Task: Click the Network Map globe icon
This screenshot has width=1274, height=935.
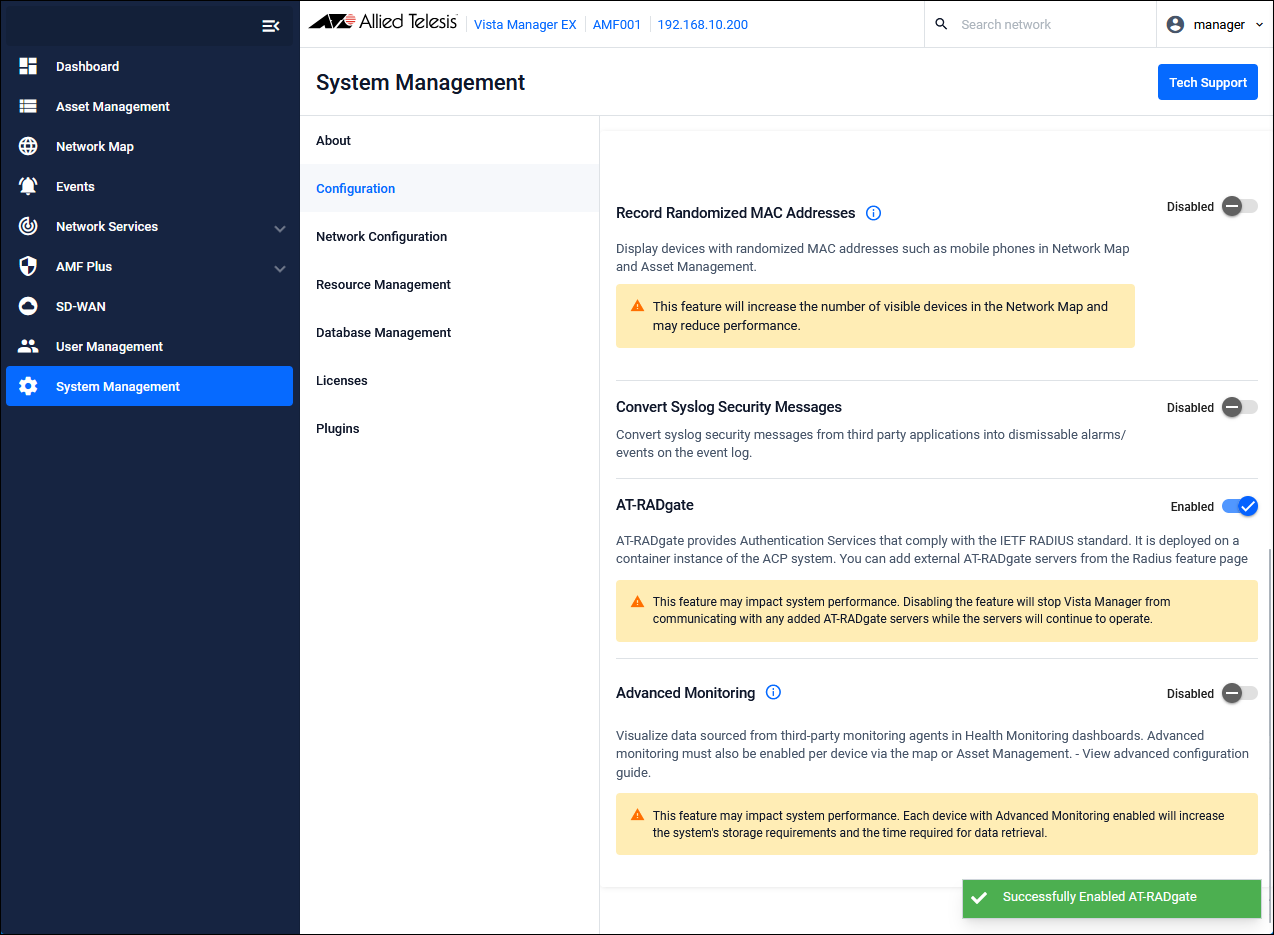Action: coord(28,146)
